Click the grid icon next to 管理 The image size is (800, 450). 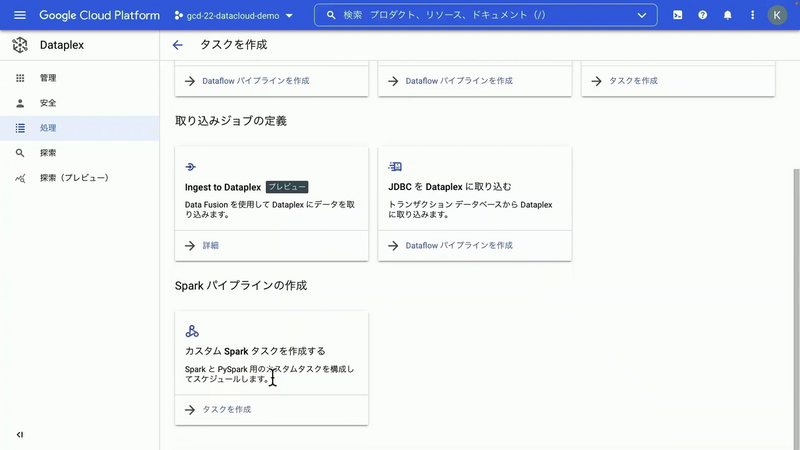pyautogui.click(x=20, y=78)
